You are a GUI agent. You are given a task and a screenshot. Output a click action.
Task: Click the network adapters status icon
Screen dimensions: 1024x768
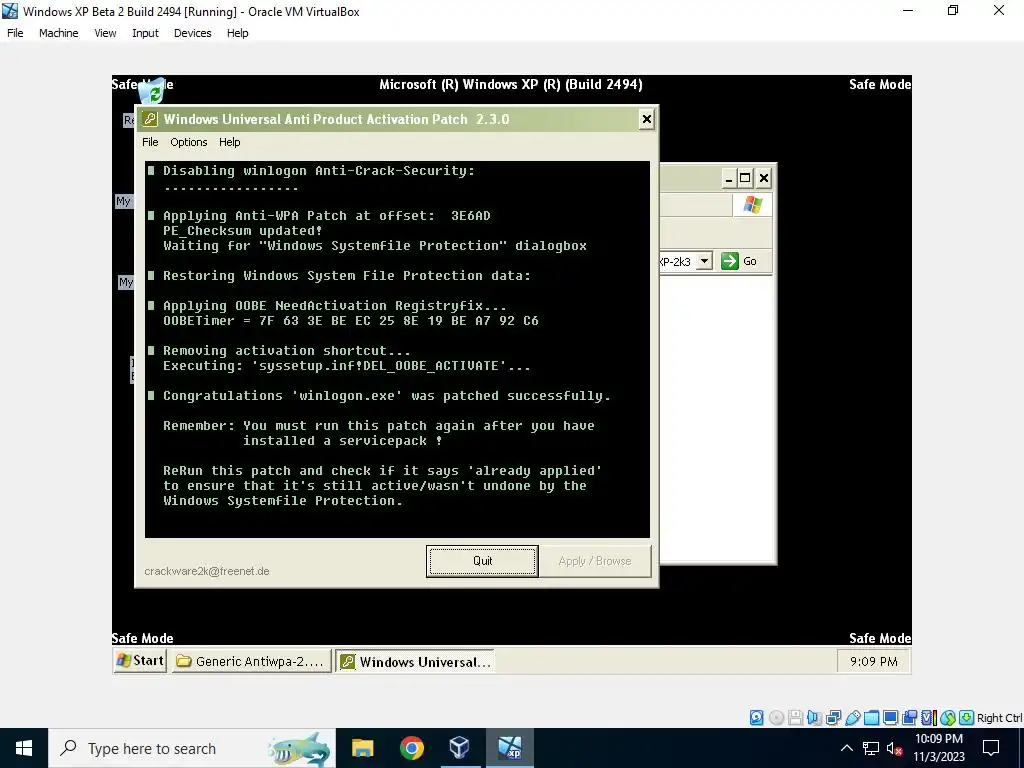coord(833,718)
